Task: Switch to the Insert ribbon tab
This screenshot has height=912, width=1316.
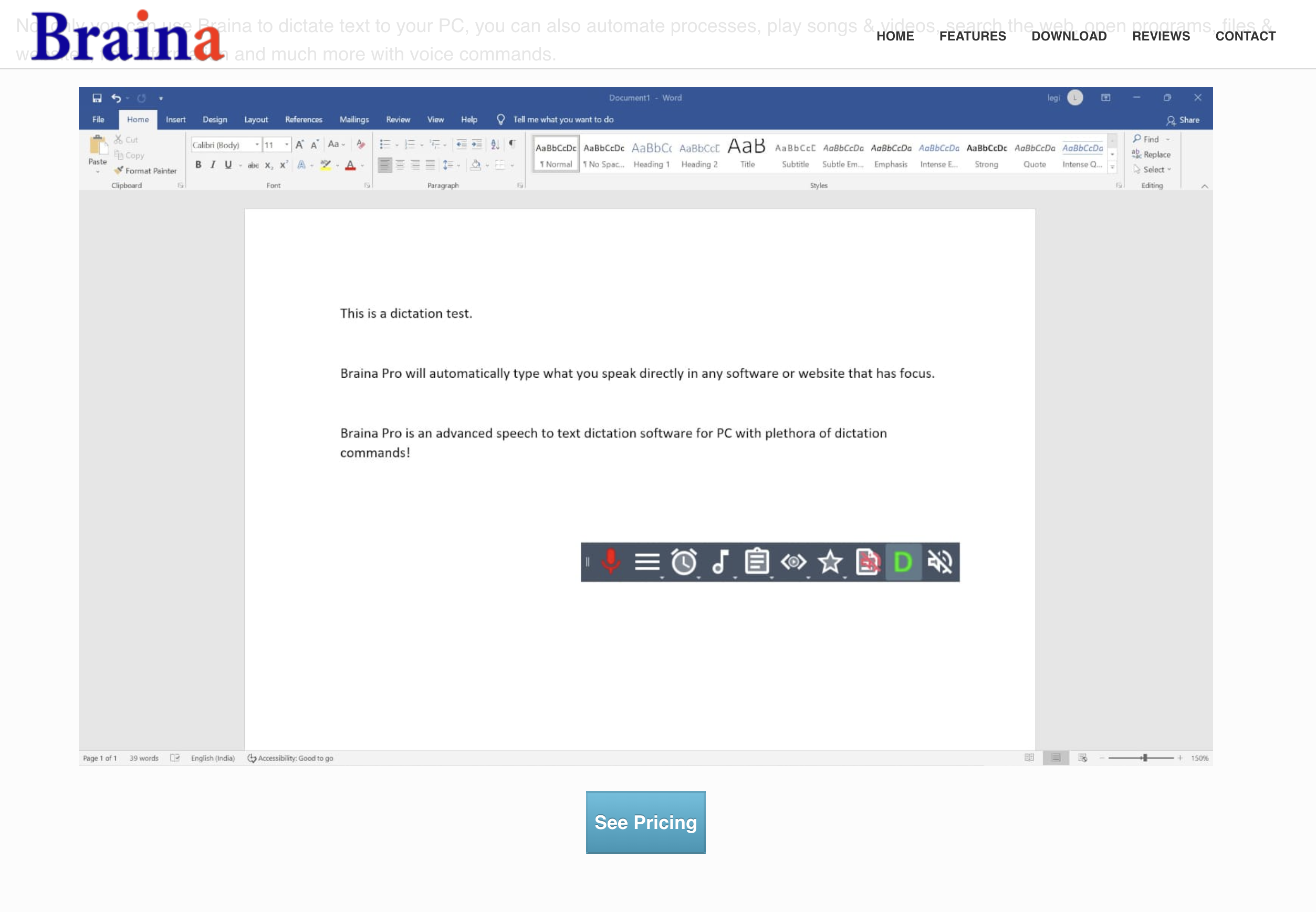Action: click(175, 119)
